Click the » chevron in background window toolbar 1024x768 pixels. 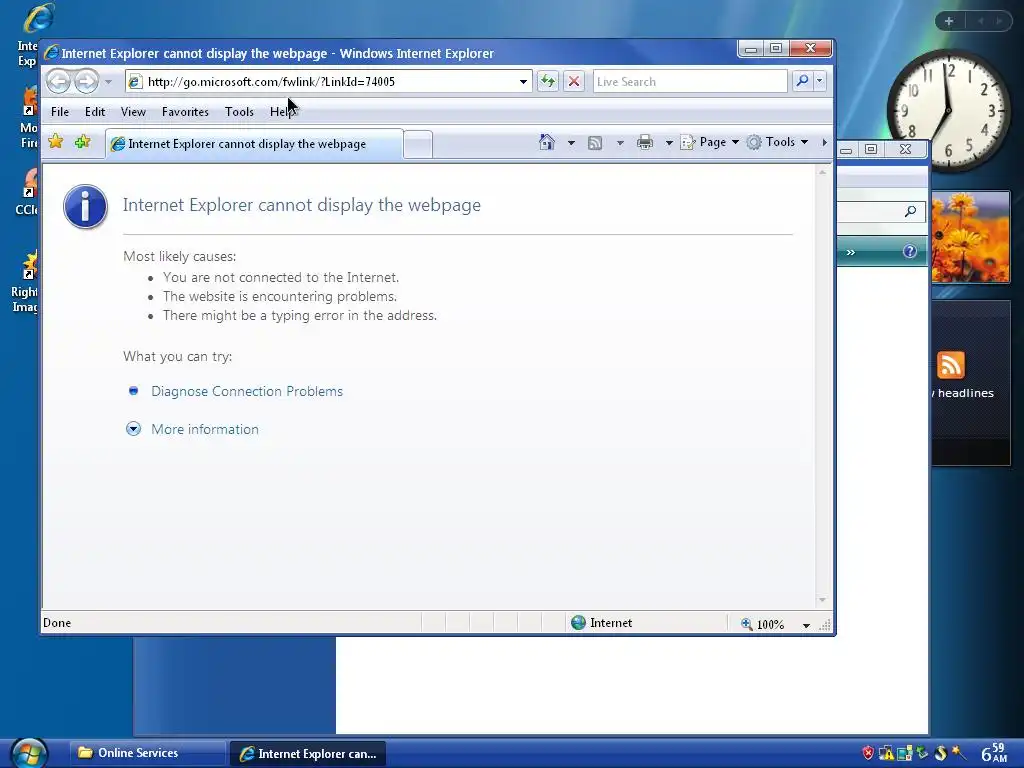(x=850, y=252)
